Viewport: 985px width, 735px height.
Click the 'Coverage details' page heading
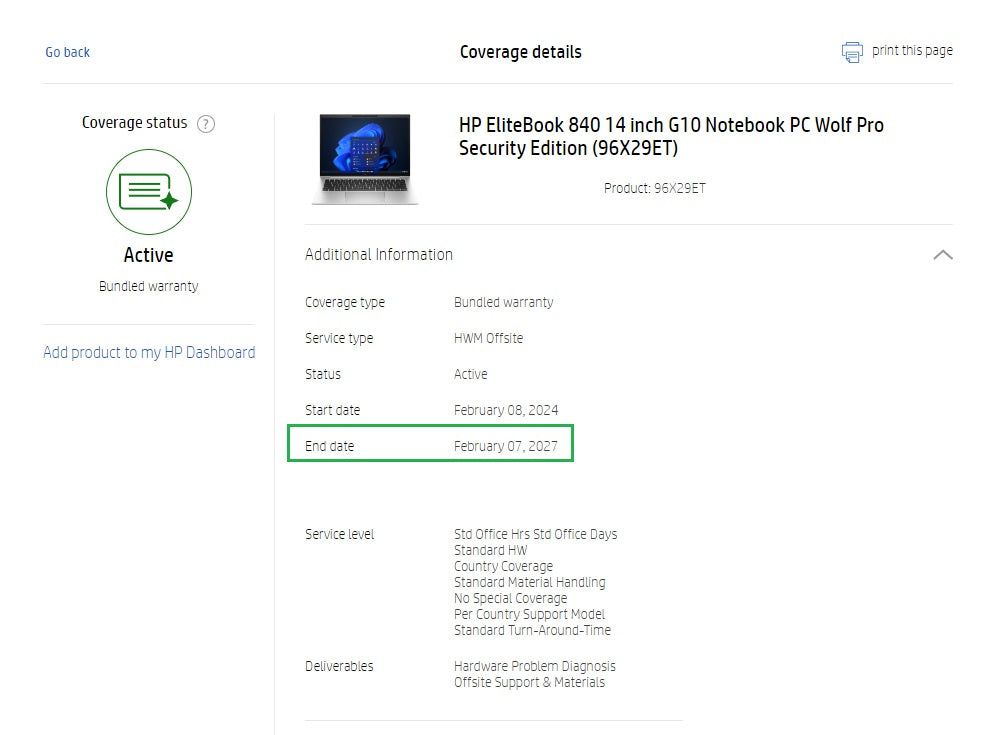521,52
